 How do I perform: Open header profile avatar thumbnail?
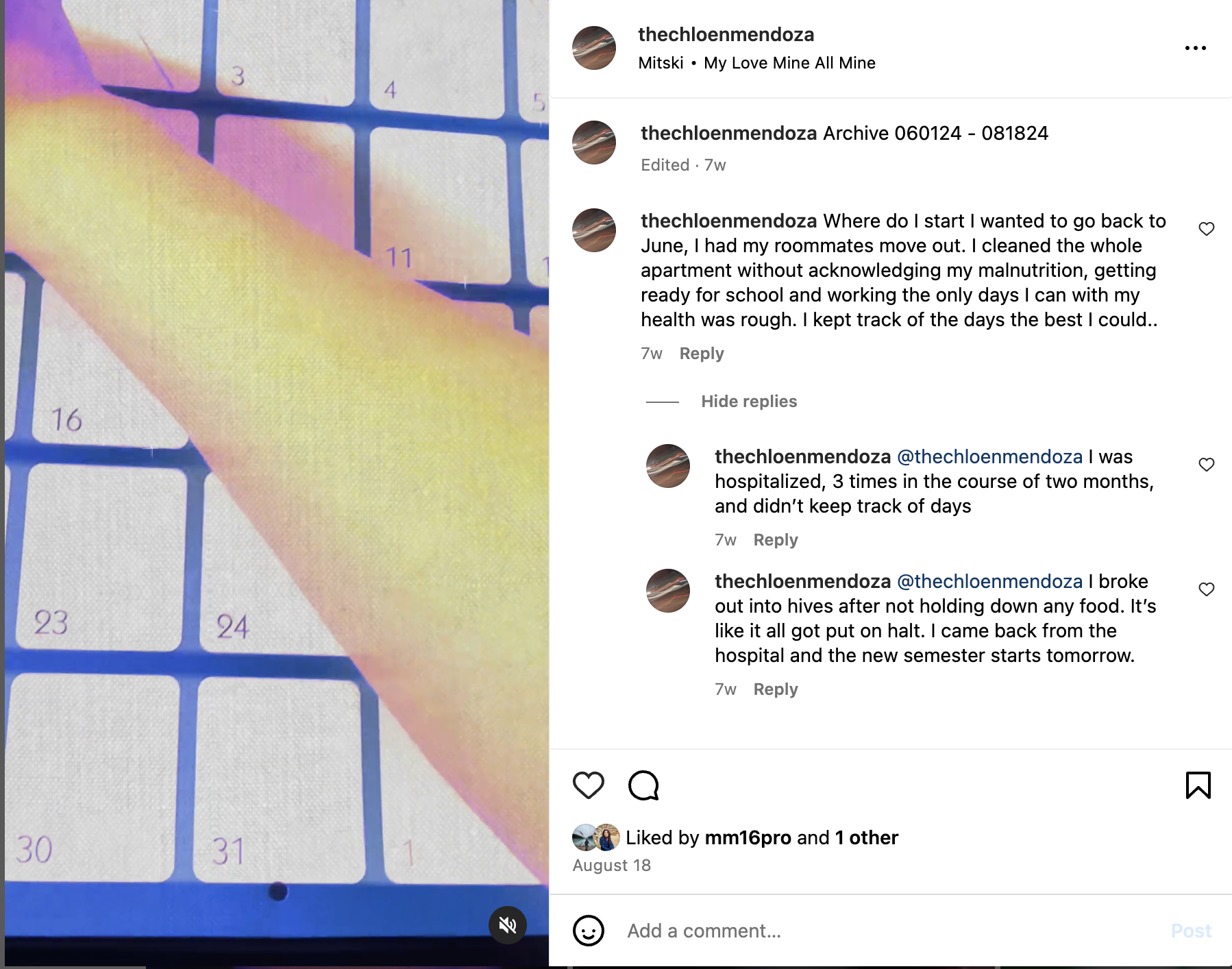tap(594, 48)
